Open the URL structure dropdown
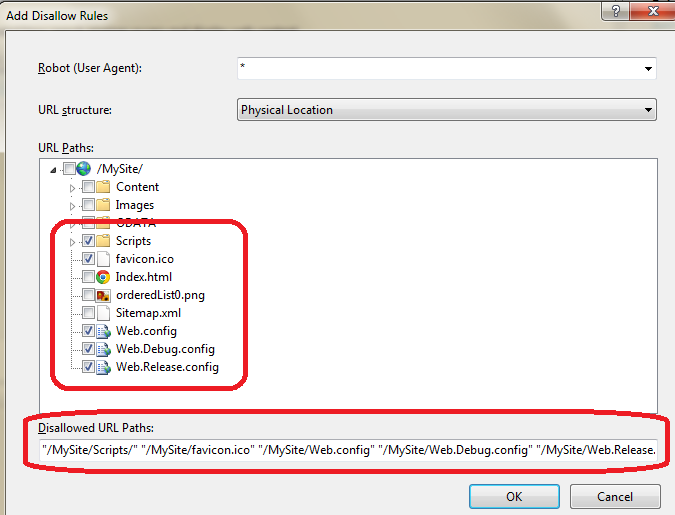This screenshot has height=515, width=675. click(648, 110)
